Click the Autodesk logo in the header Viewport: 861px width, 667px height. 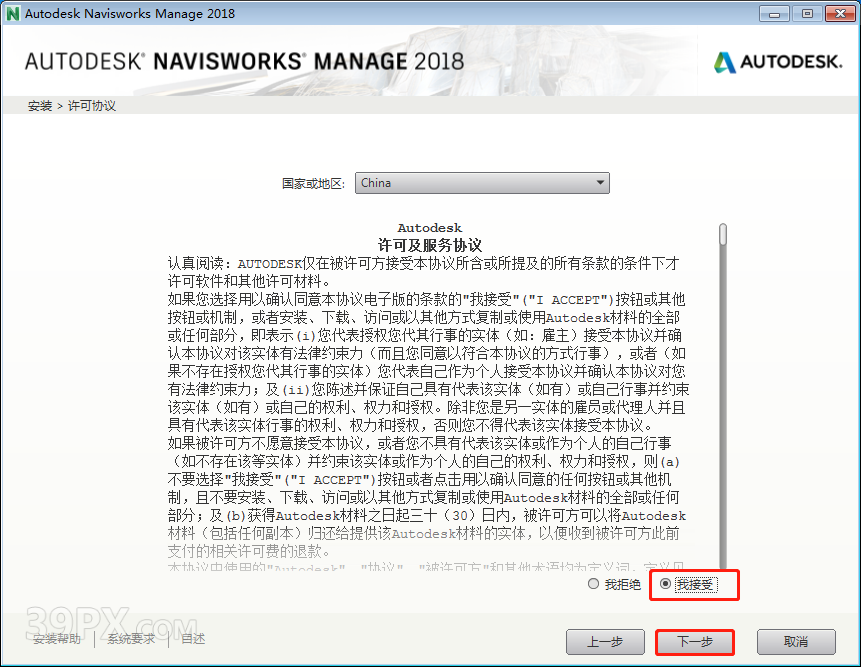point(777,62)
